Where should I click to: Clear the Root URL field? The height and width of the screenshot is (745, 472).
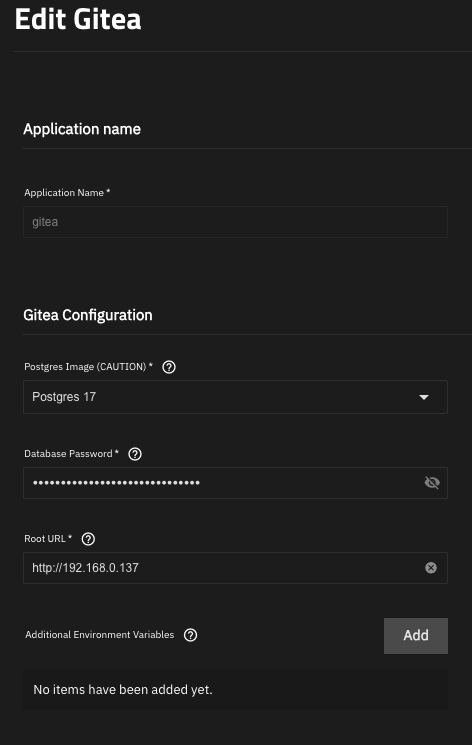point(431,568)
